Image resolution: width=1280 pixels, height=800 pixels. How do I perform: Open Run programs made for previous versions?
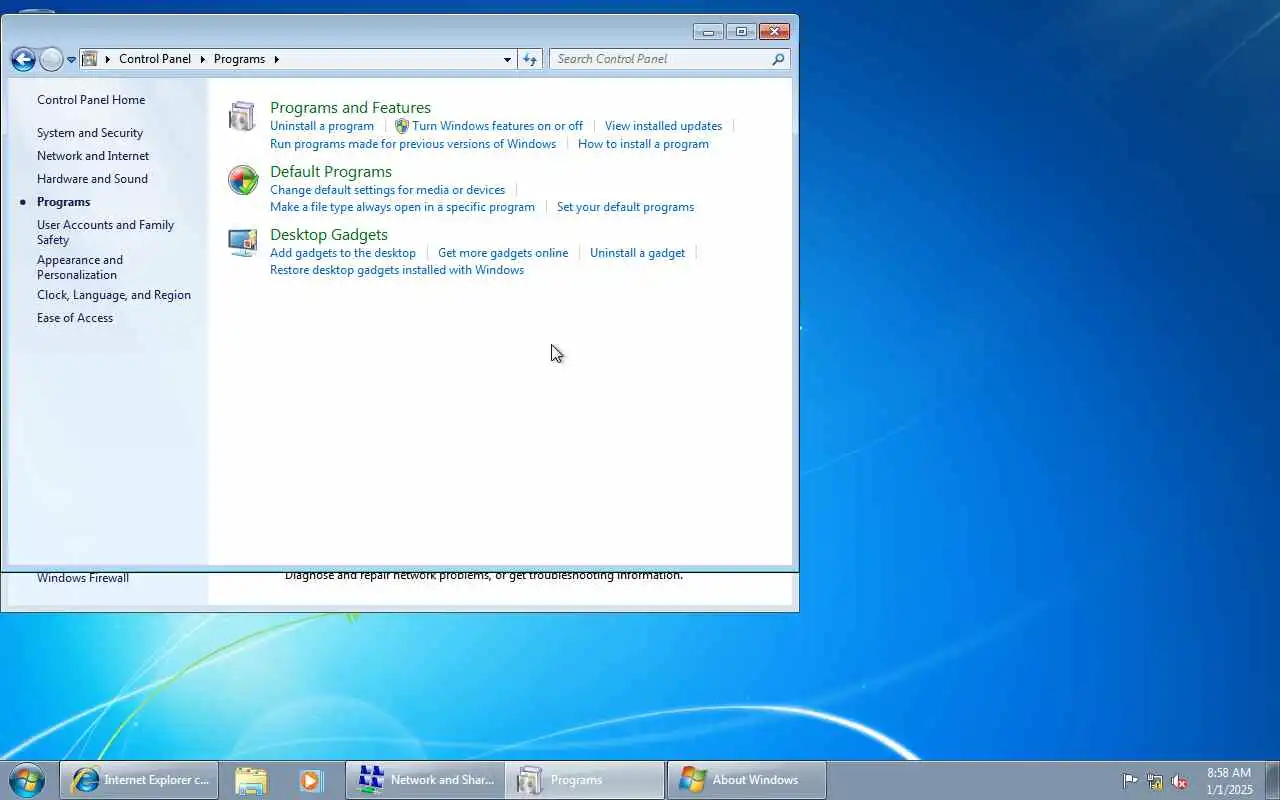pos(413,144)
